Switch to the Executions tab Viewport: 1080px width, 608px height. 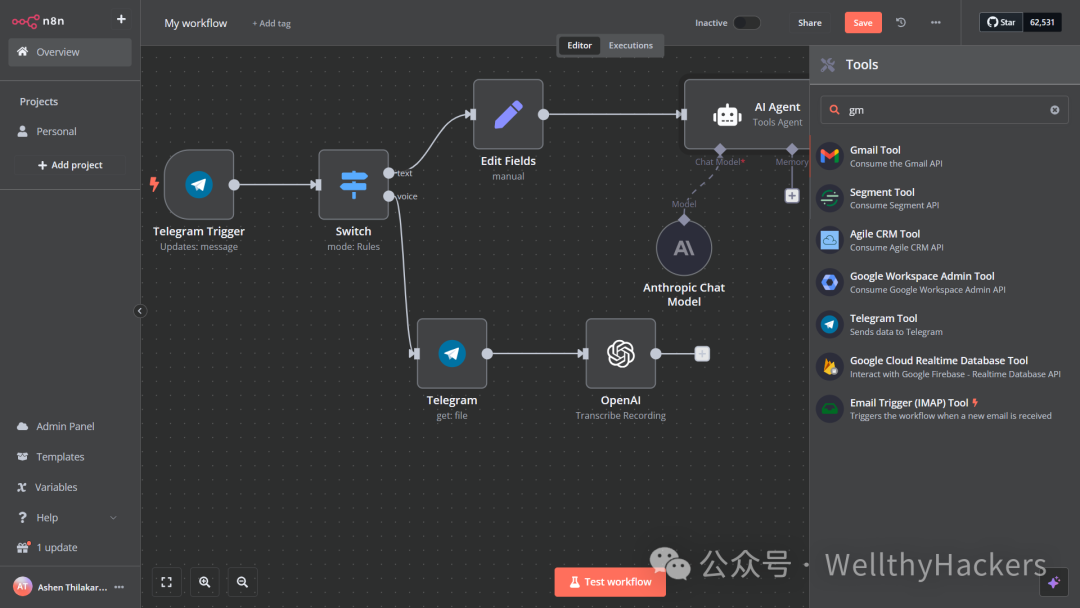[x=630, y=45]
